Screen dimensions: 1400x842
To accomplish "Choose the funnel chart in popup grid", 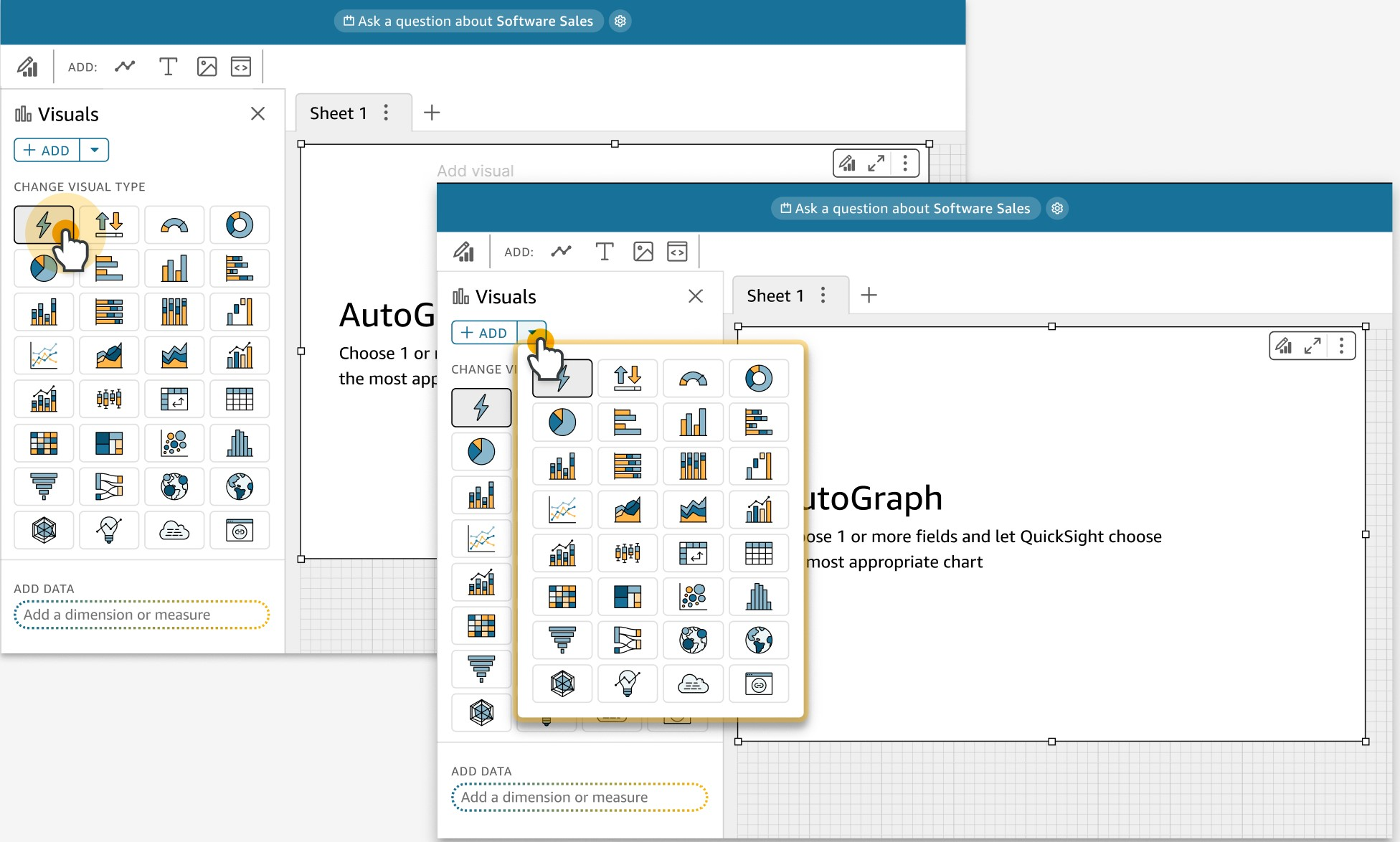I will tap(562, 640).
